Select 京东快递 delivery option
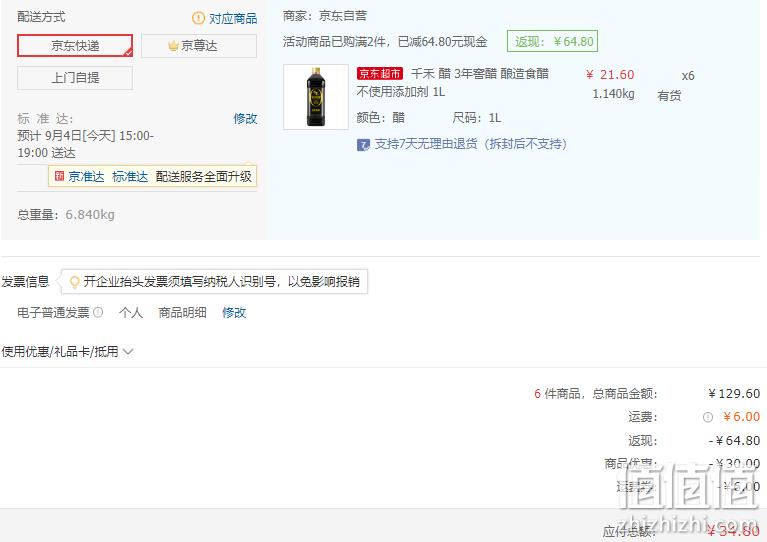The height and width of the screenshot is (542, 767). click(x=75, y=45)
